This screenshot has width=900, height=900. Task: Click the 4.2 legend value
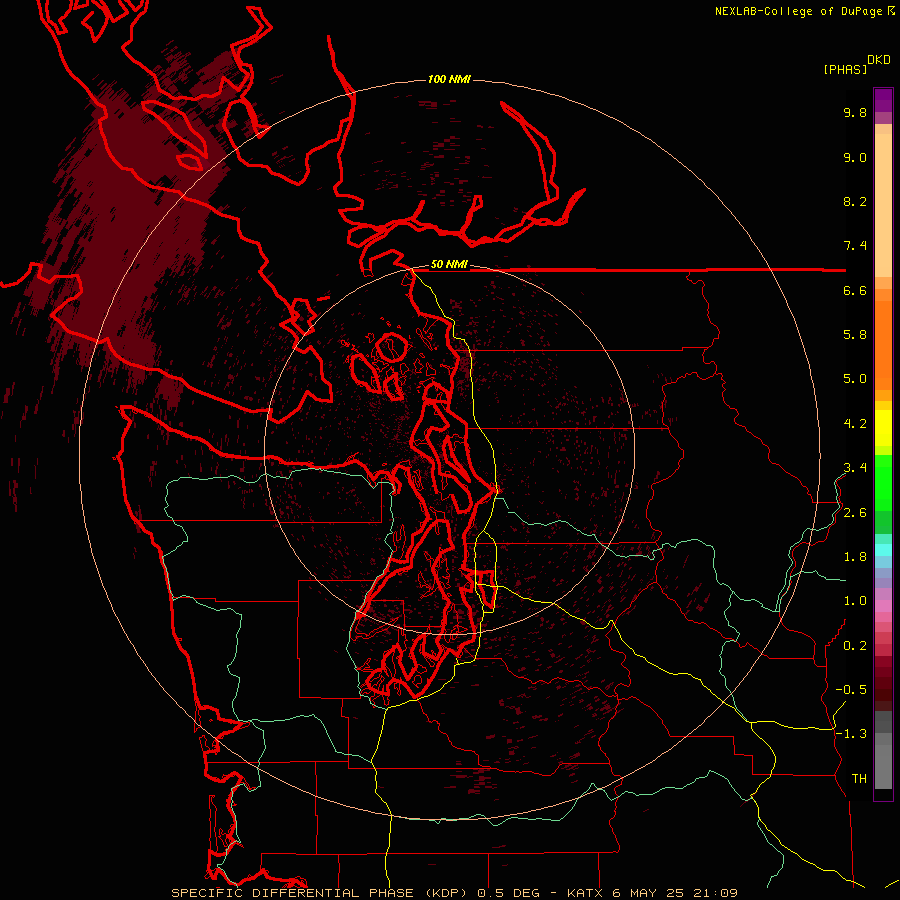855,424
